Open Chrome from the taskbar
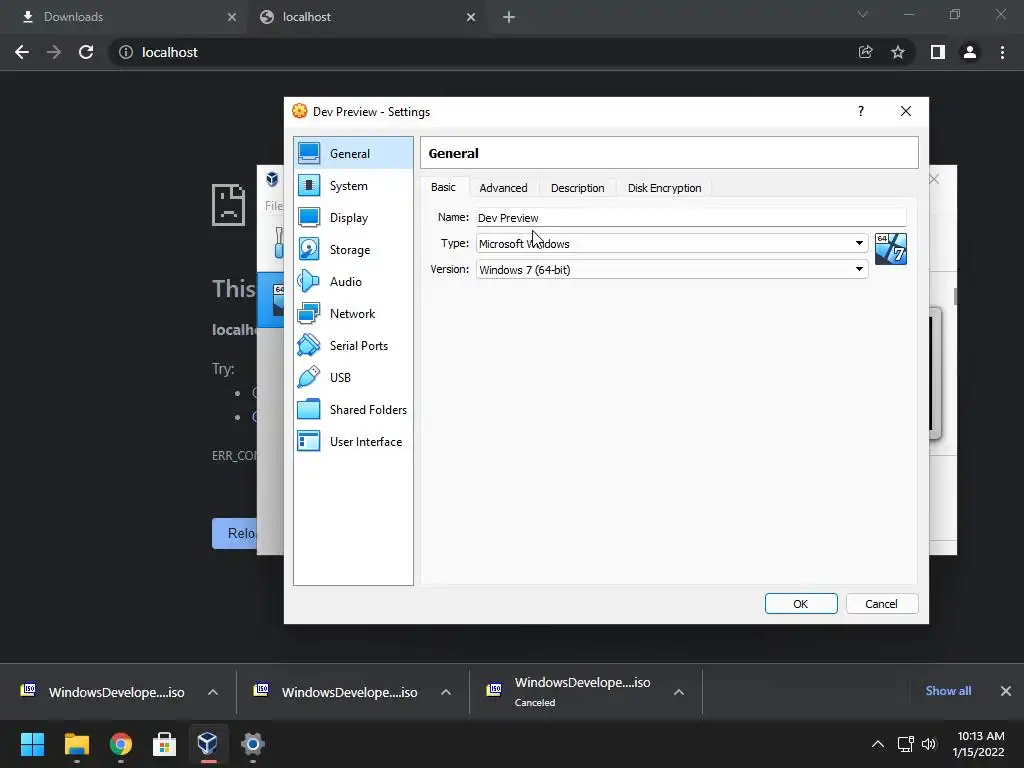The width and height of the screenshot is (1024, 768). (x=120, y=744)
